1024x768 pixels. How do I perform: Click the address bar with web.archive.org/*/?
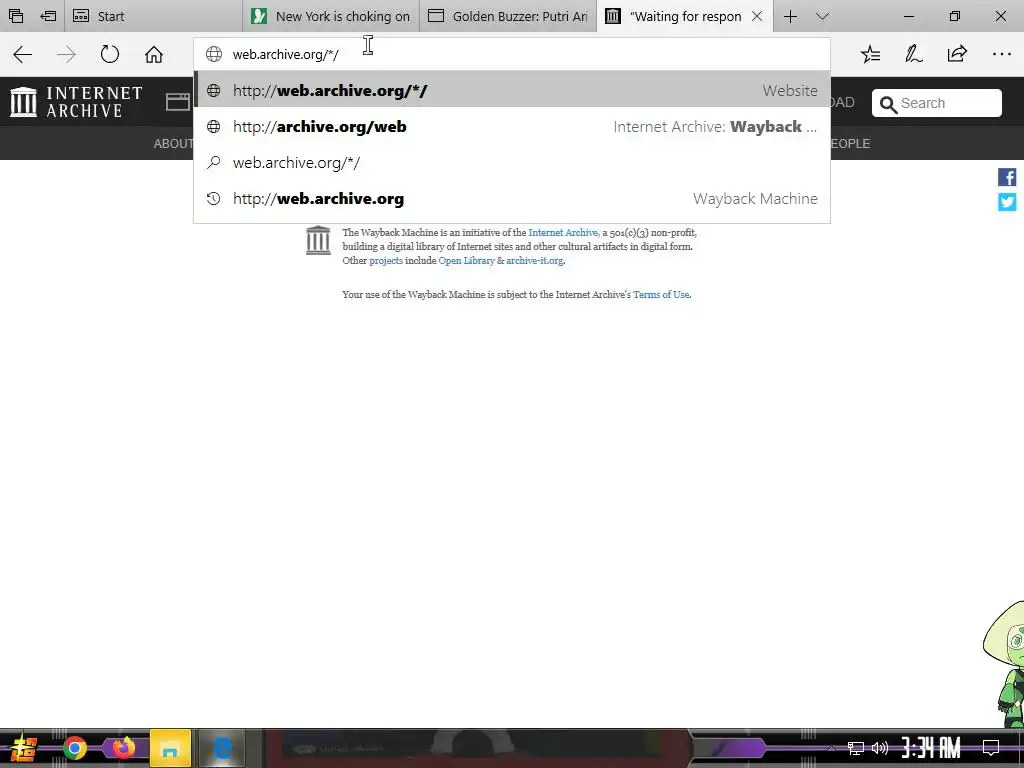click(512, 54)
